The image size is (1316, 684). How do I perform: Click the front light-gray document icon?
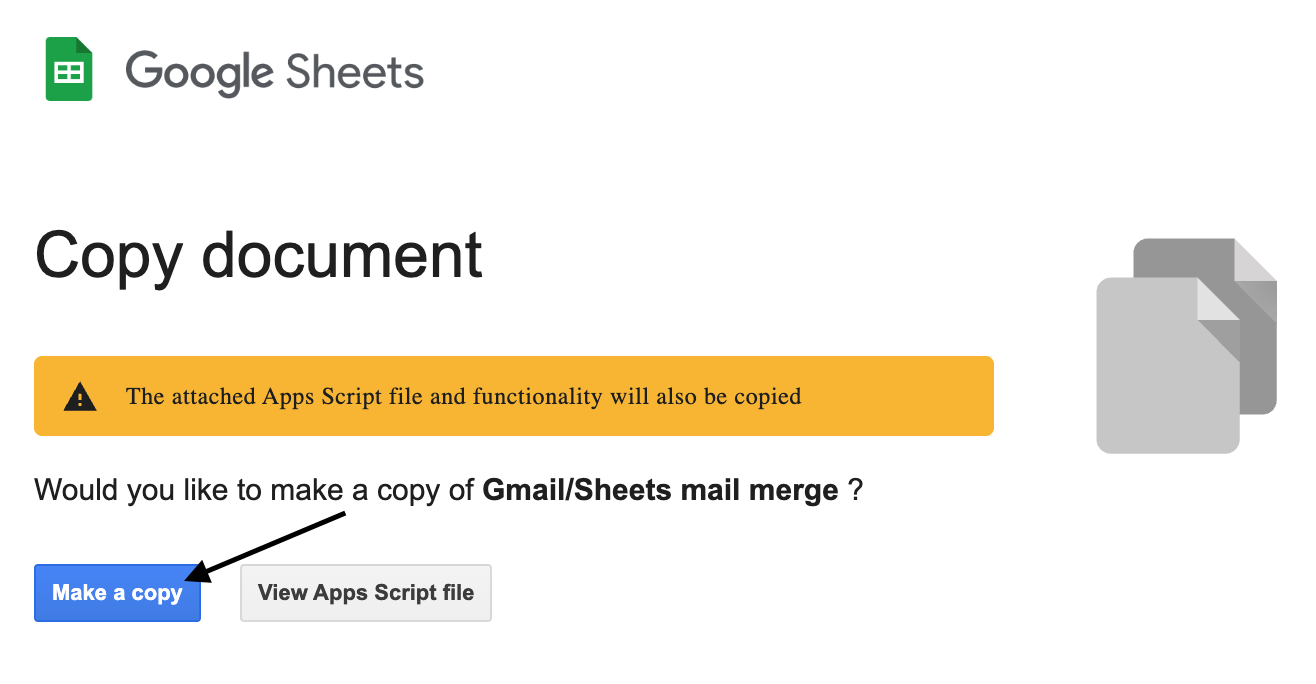pyautogui.click(x=1168, y=365)
